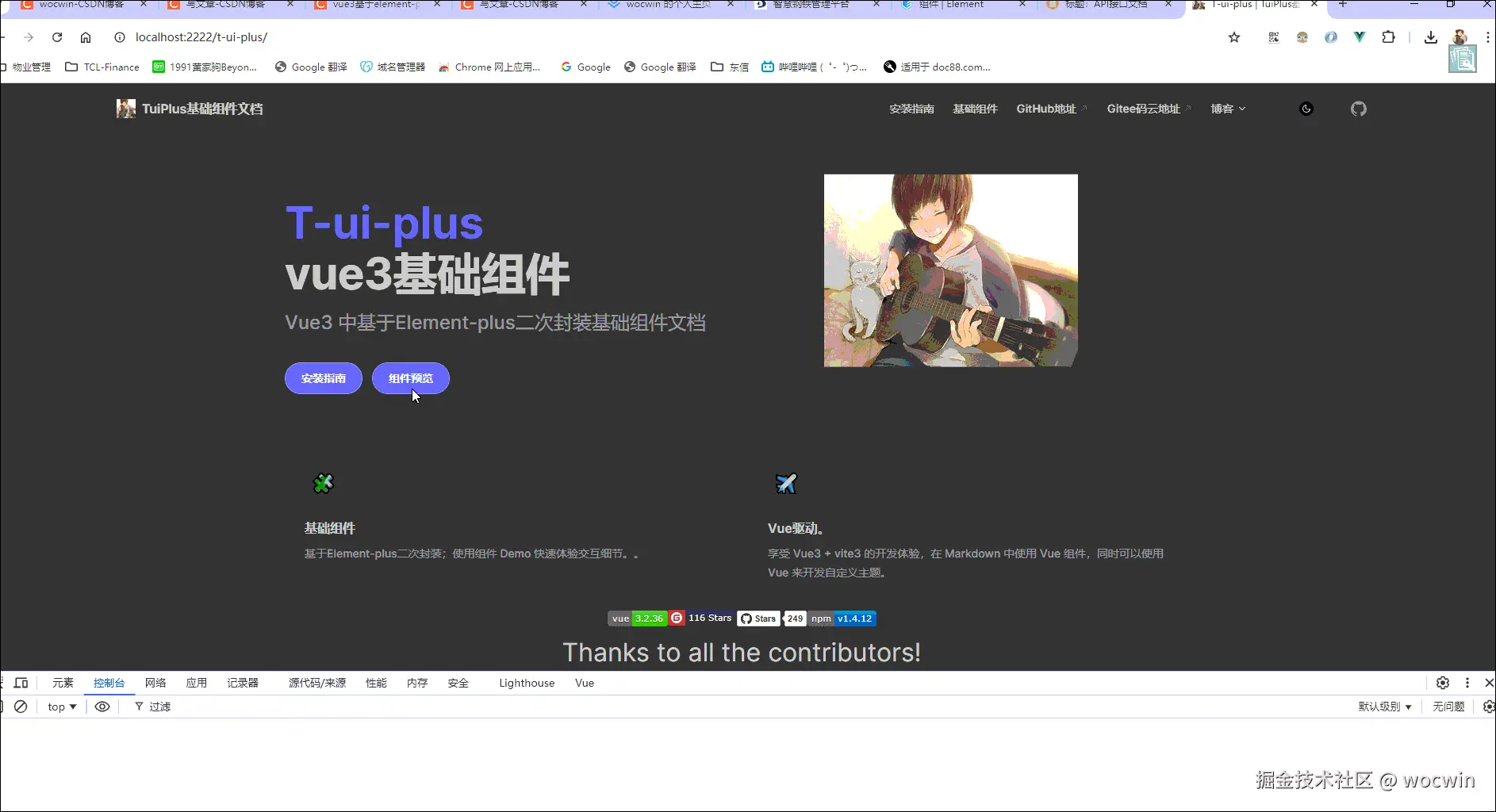Switch to the wocwin-CSDN博客 browser tab
Screen dimensions: 1496x812
(x=83, y=6)
